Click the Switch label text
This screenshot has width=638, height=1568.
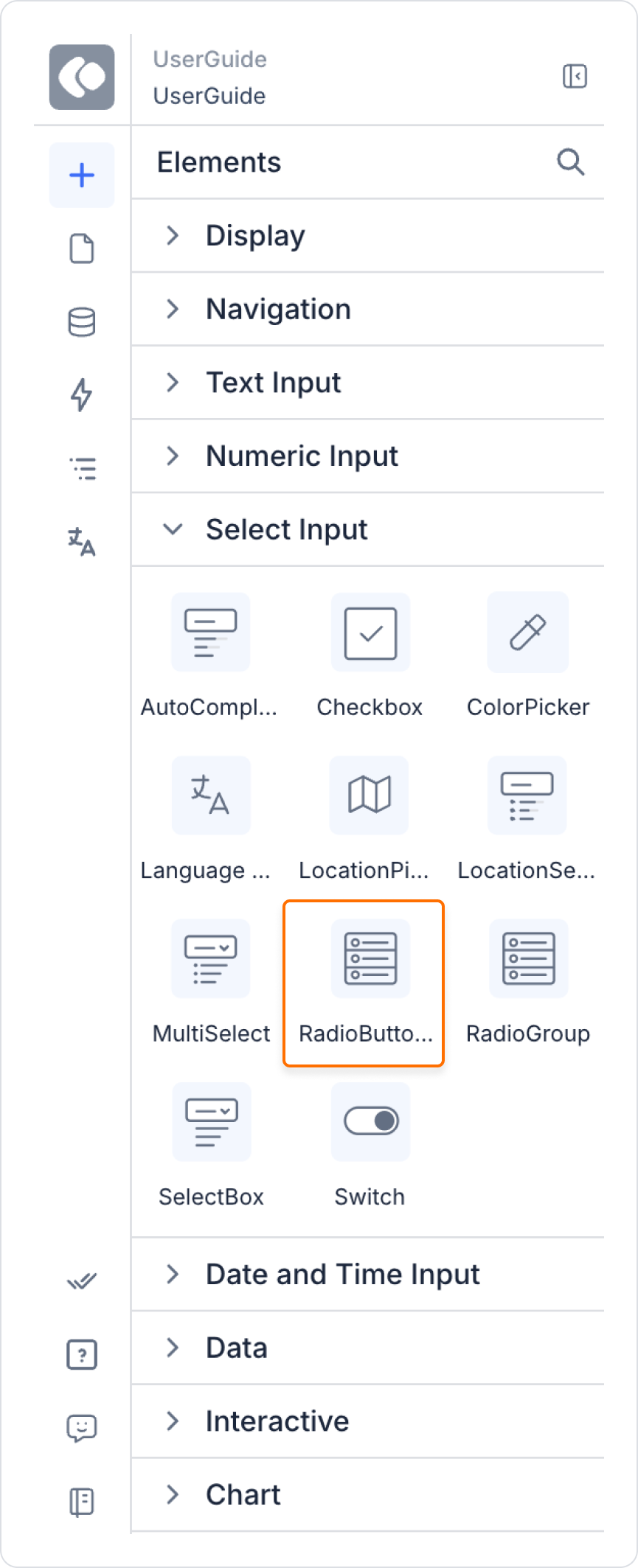click(370, 1197)
